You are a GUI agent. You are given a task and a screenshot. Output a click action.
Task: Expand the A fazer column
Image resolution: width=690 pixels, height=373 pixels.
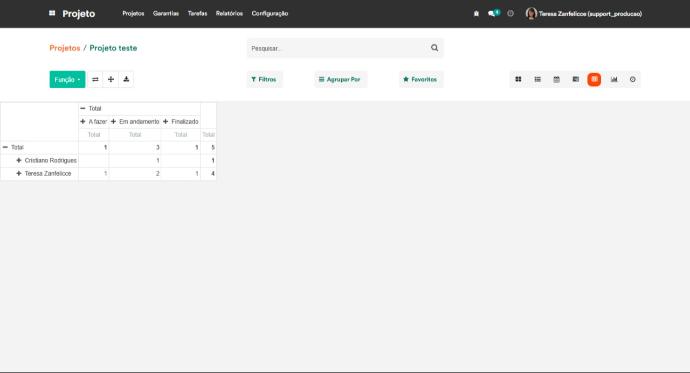(x=94, y=121)
